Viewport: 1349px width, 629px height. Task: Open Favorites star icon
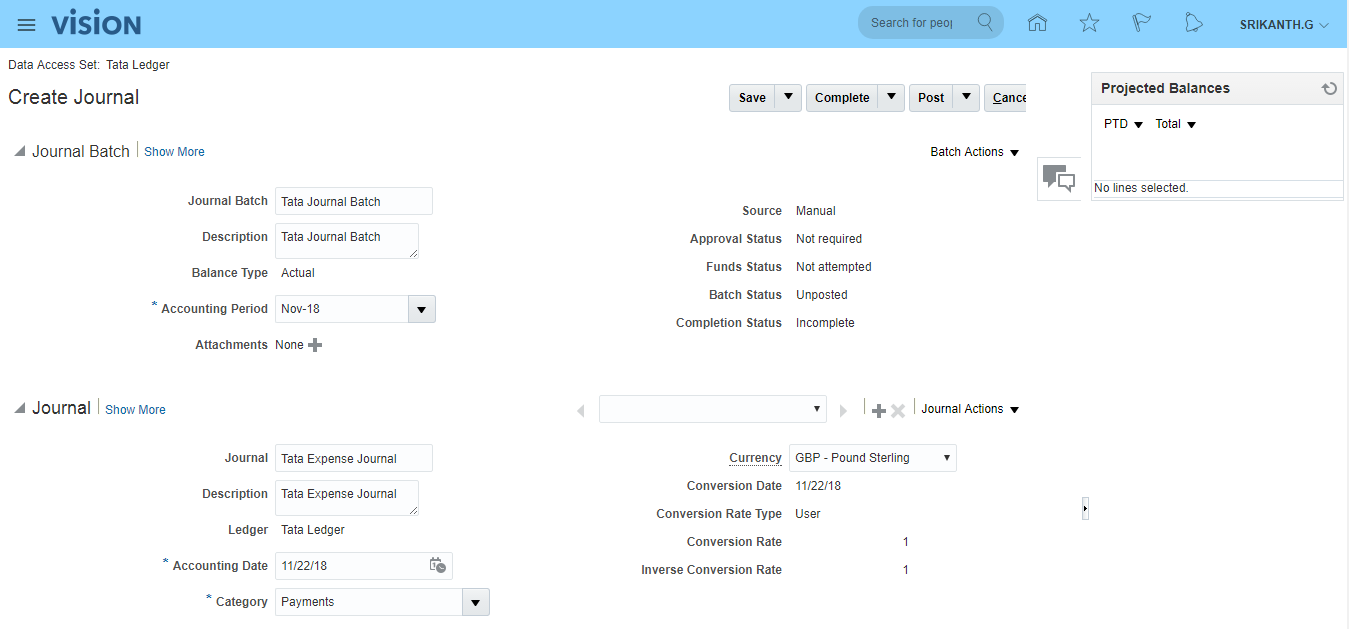coord(1089,23)
